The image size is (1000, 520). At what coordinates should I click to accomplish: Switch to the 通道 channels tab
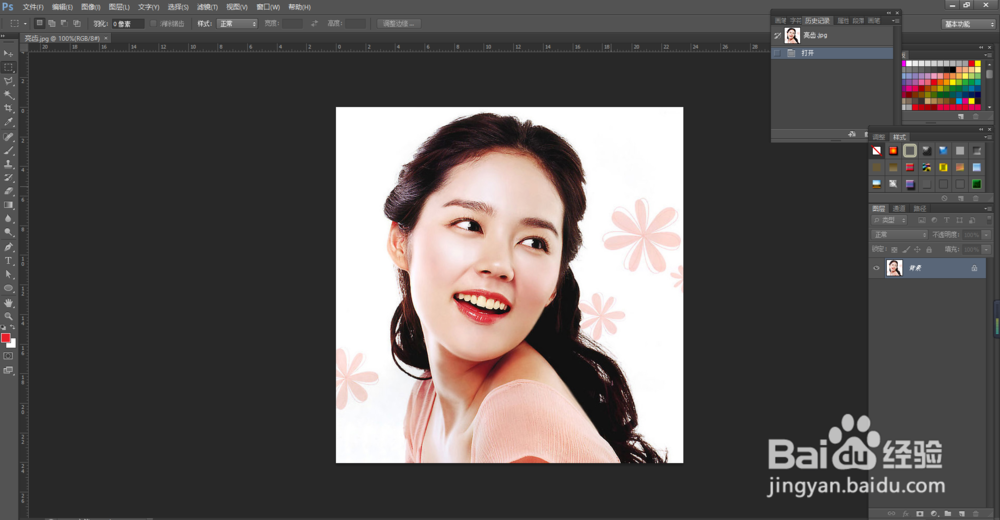pyautogui.click(x=899, y=209)
